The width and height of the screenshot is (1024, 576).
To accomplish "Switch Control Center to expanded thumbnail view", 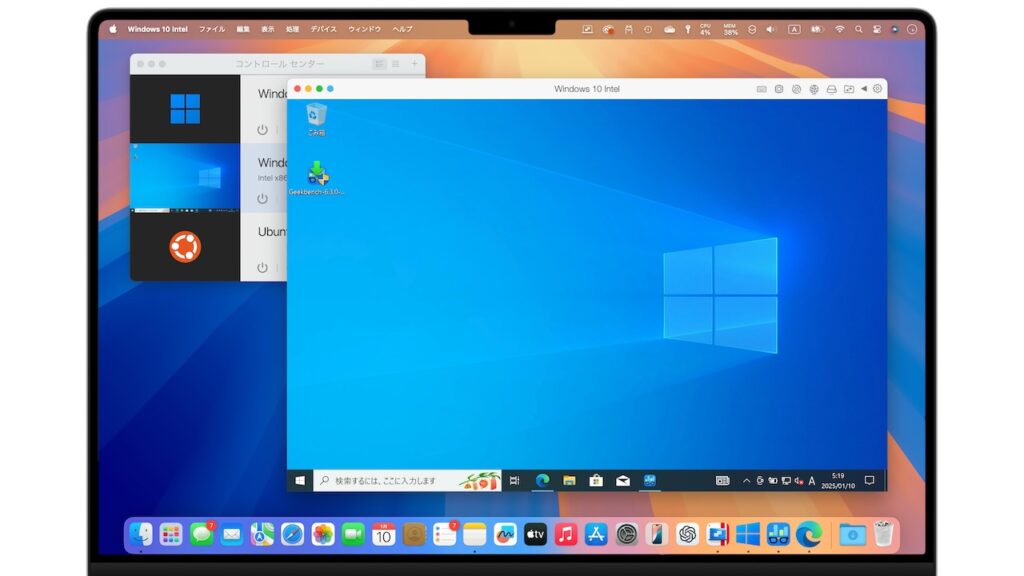I will tap(379, 64).
